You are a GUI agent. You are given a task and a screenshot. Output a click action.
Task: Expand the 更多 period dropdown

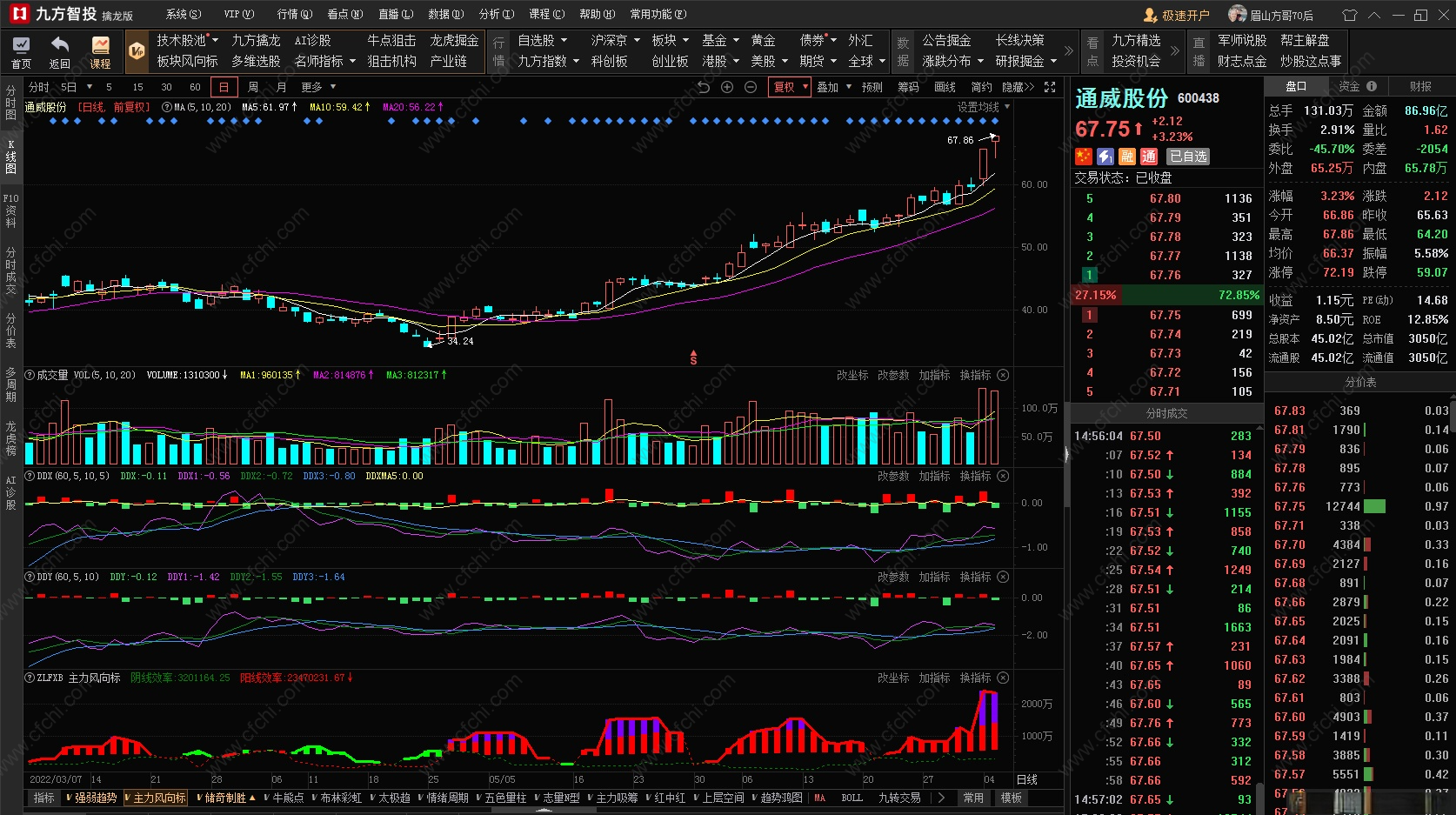click(318, 87)
